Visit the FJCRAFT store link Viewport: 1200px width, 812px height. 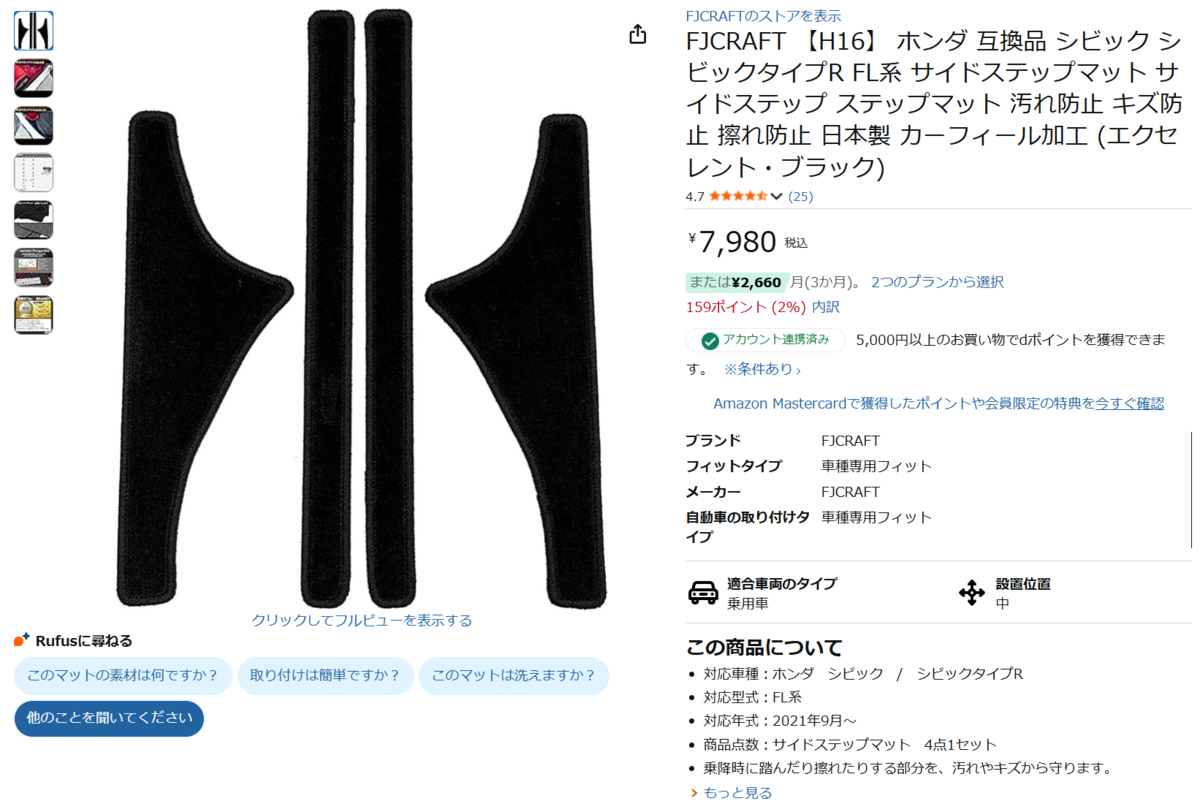point(763,16)
